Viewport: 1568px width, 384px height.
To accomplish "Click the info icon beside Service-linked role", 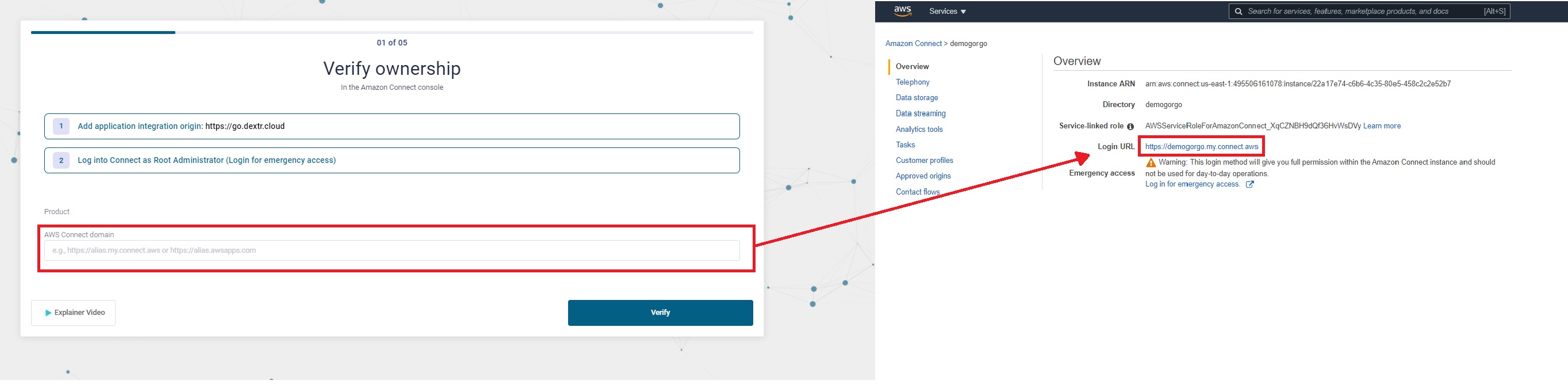I will click(1130, 126).
